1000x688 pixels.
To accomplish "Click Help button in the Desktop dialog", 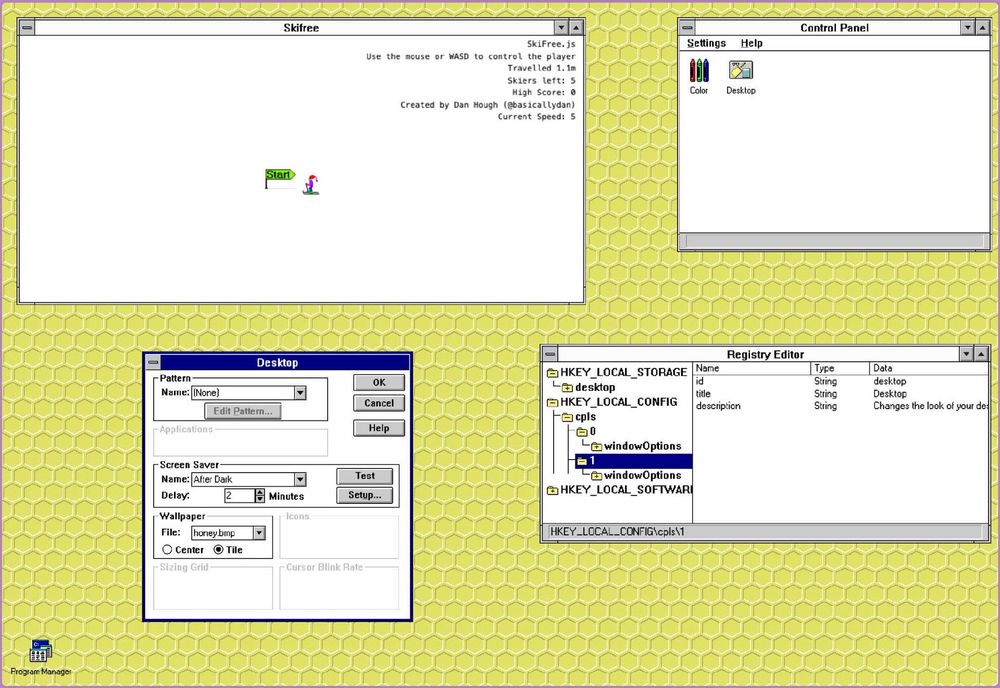I will point(379,428).
